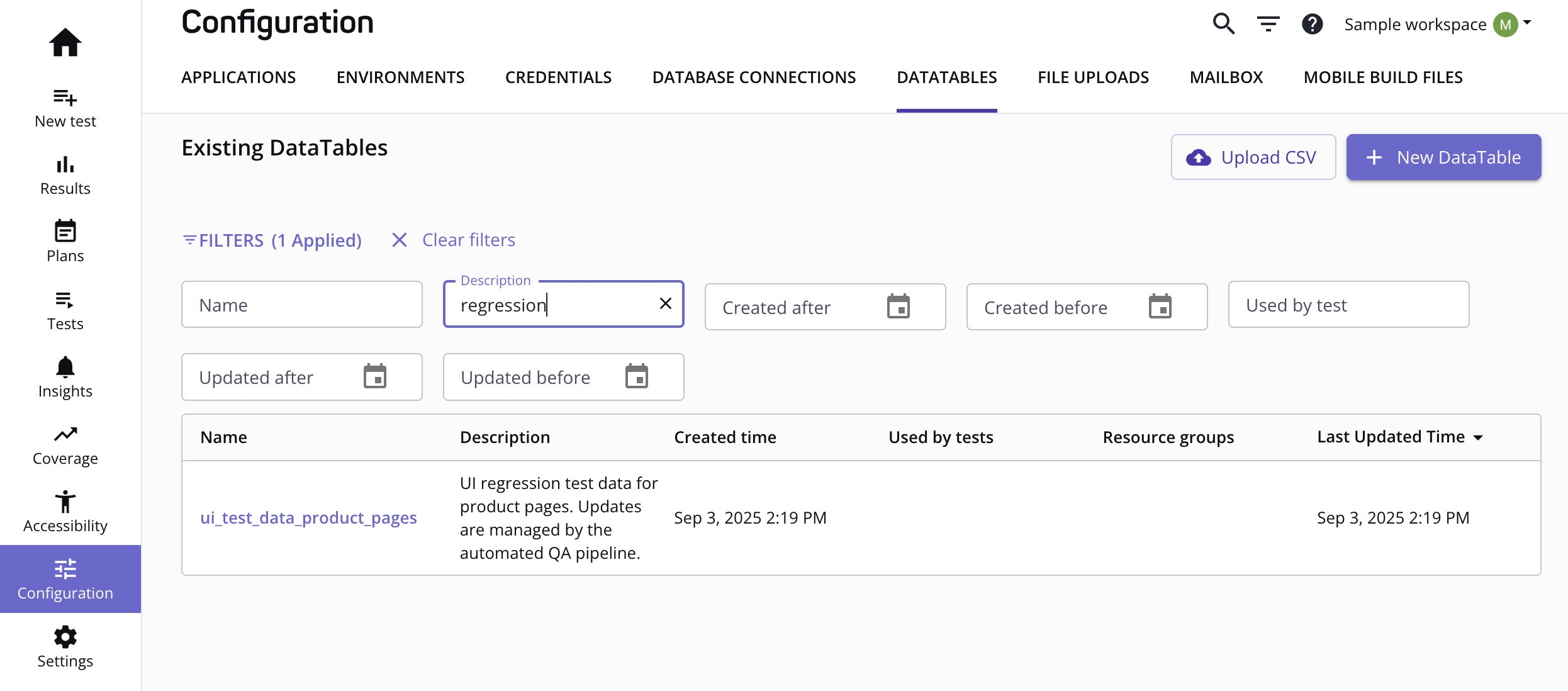This screenshot has height=691, width=1568.
Task: Open the Created after date picker
Action: [x=899, y=306]
